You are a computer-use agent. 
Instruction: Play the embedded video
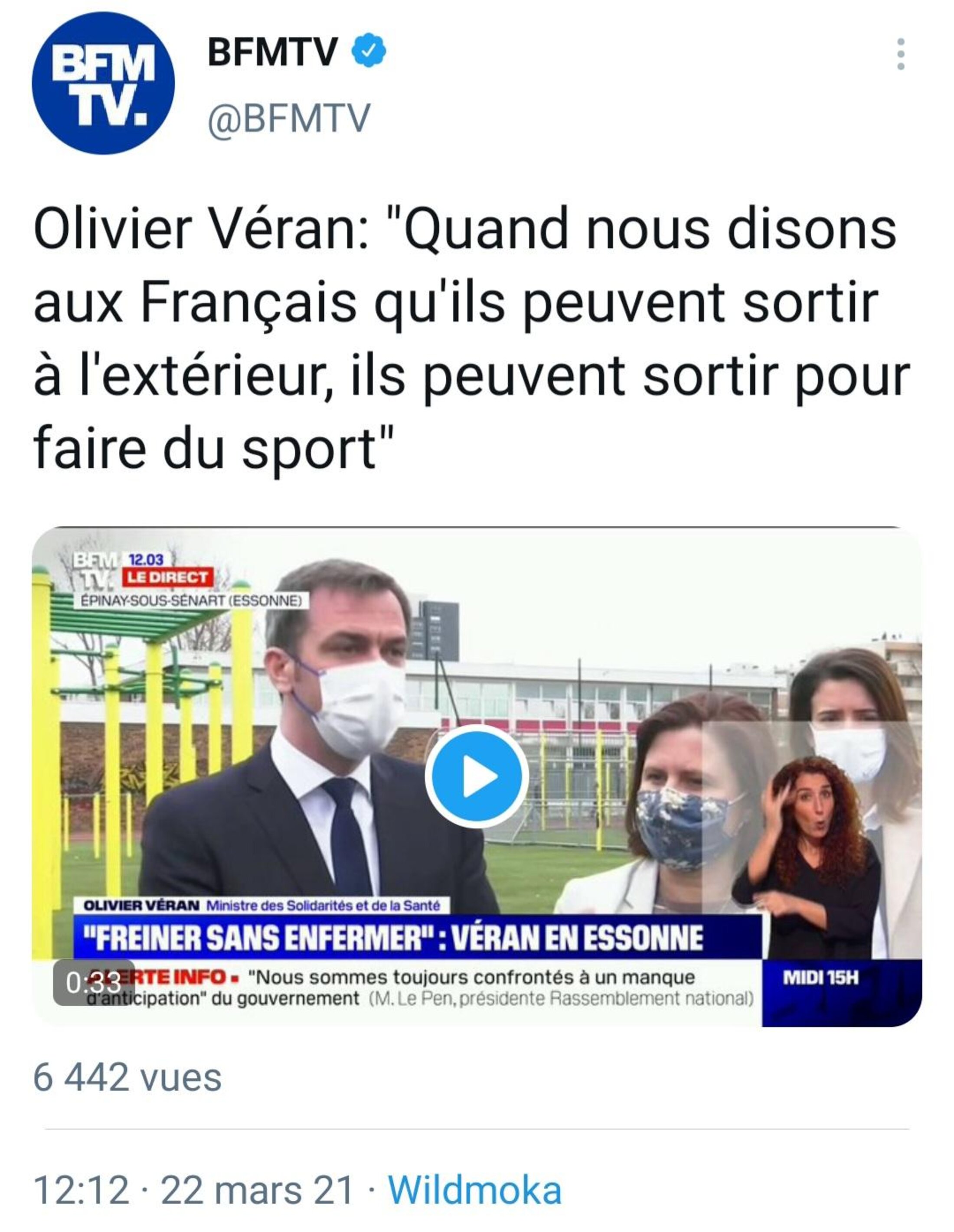pyautogui.click(x=477, y=776)
